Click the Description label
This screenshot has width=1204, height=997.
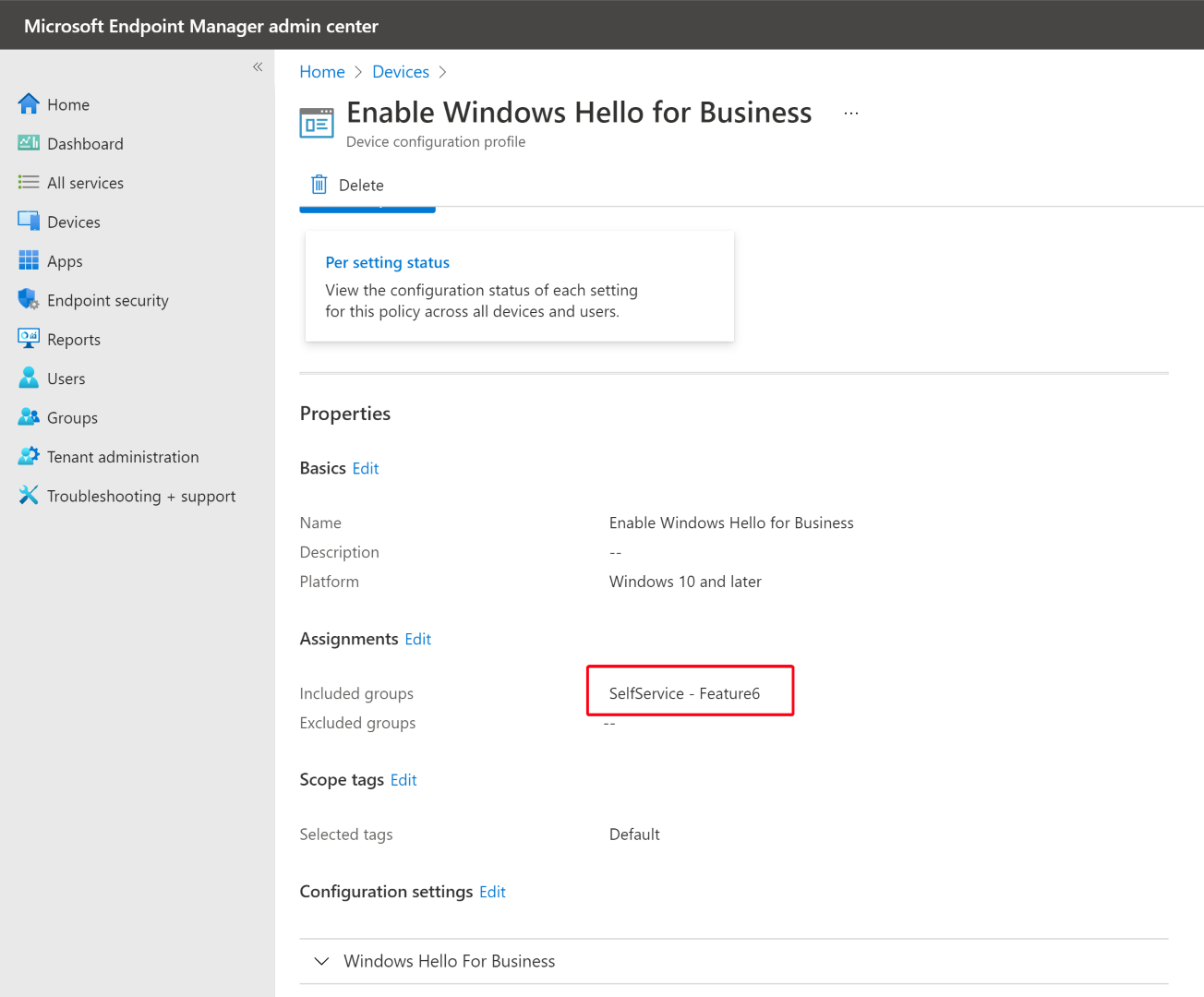pos(339,552)
